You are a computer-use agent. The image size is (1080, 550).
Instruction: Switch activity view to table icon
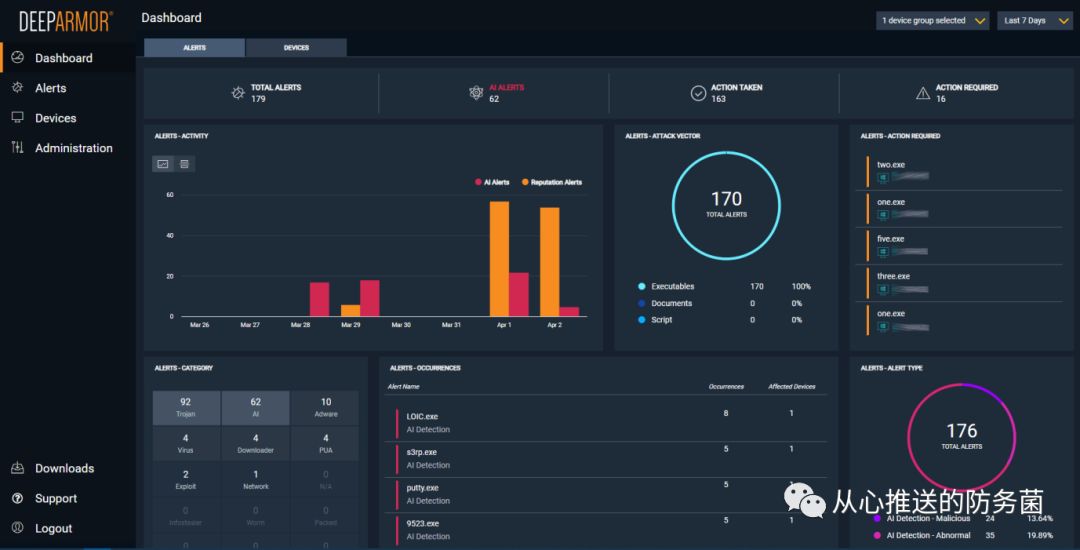[x=184, y=164]
